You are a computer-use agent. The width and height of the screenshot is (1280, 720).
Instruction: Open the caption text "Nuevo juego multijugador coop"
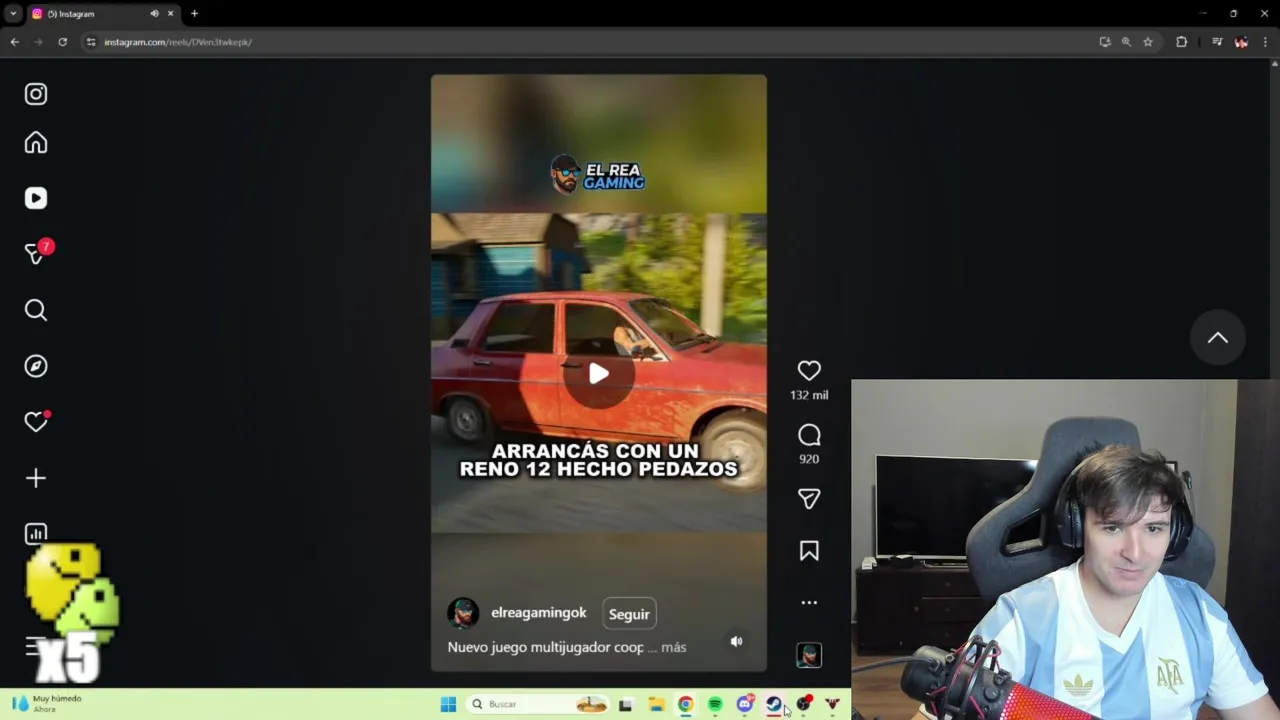click(x=546, y=647)
